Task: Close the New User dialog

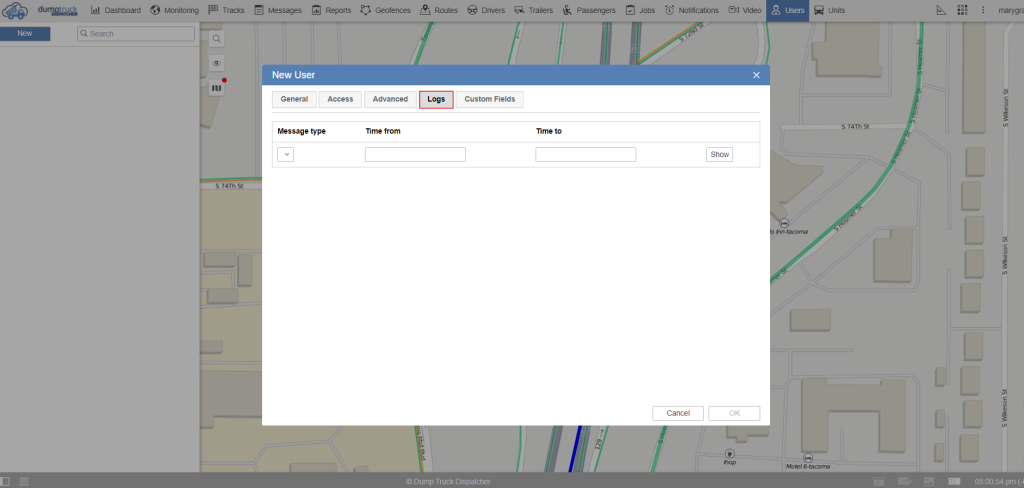Action: pyautogui.click(x=756, y=75)
